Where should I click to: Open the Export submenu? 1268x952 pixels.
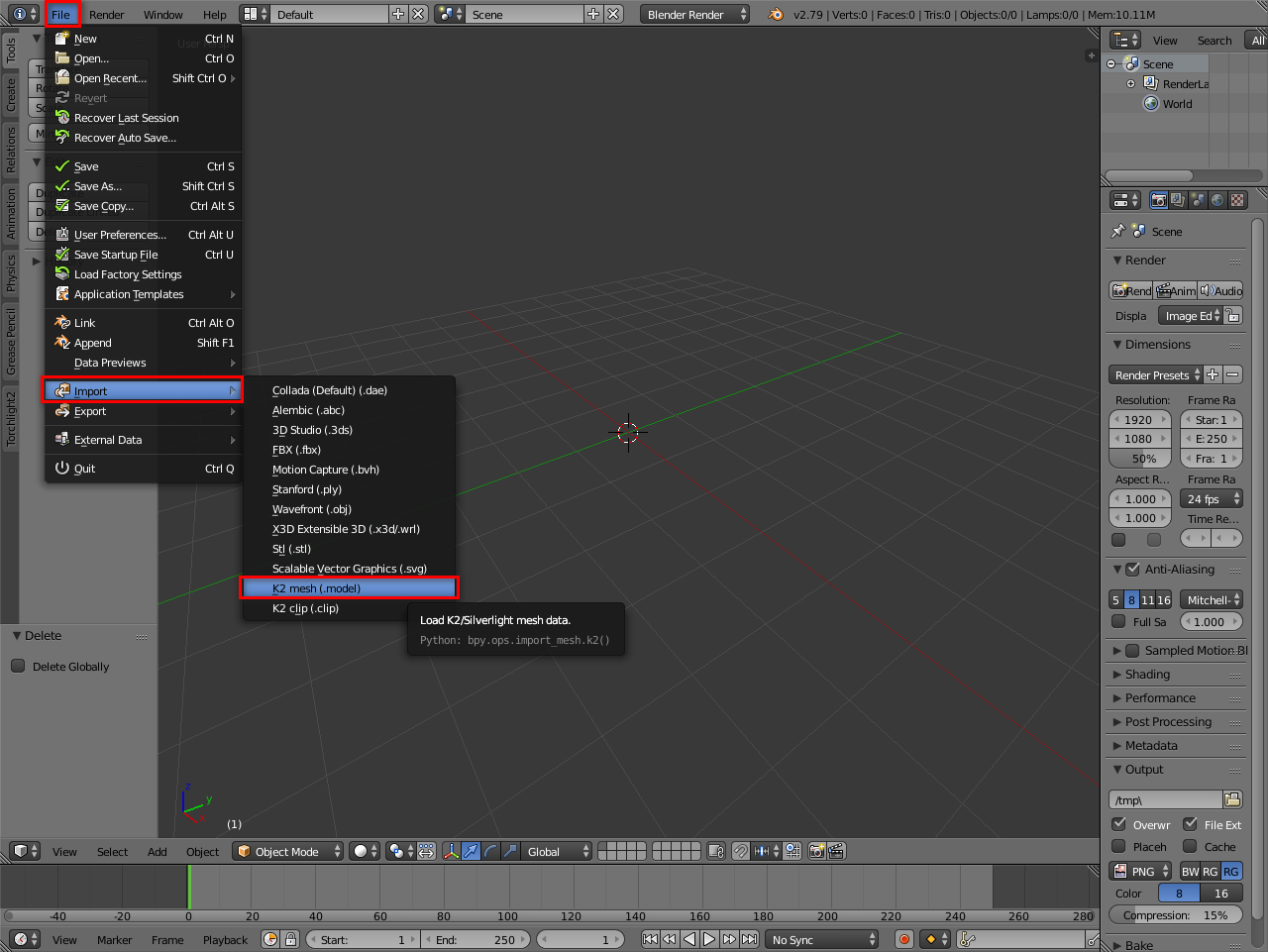coord(145,411)
